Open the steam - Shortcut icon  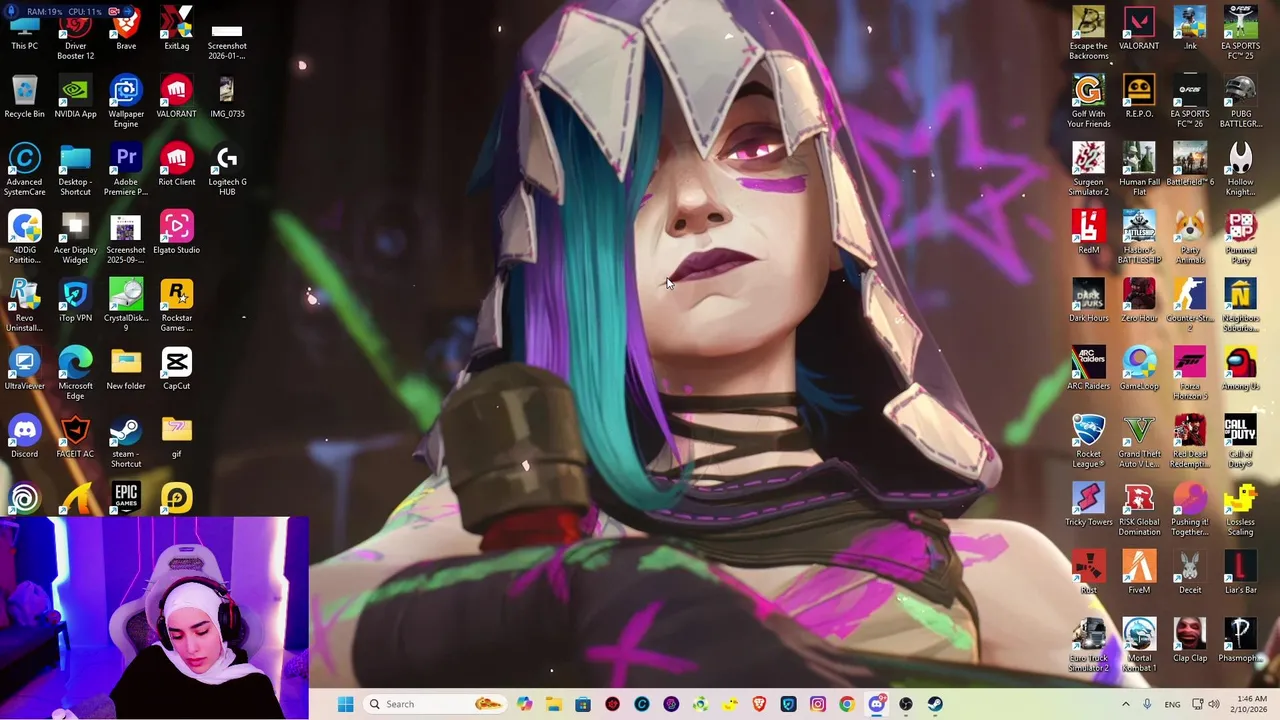(126, 442)
